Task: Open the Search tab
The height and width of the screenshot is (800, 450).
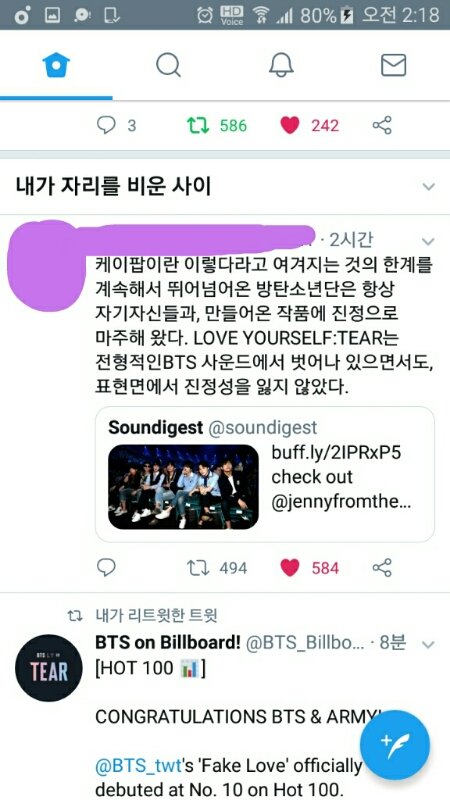Action: [168, 65]
